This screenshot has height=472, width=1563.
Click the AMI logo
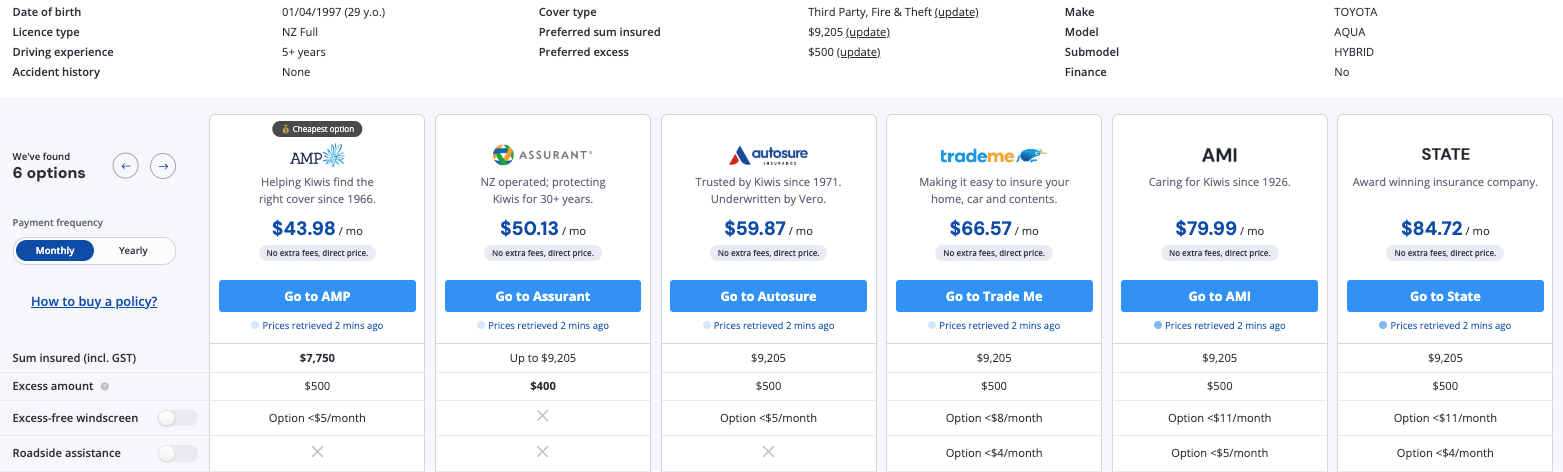[x=1219, y=155]
